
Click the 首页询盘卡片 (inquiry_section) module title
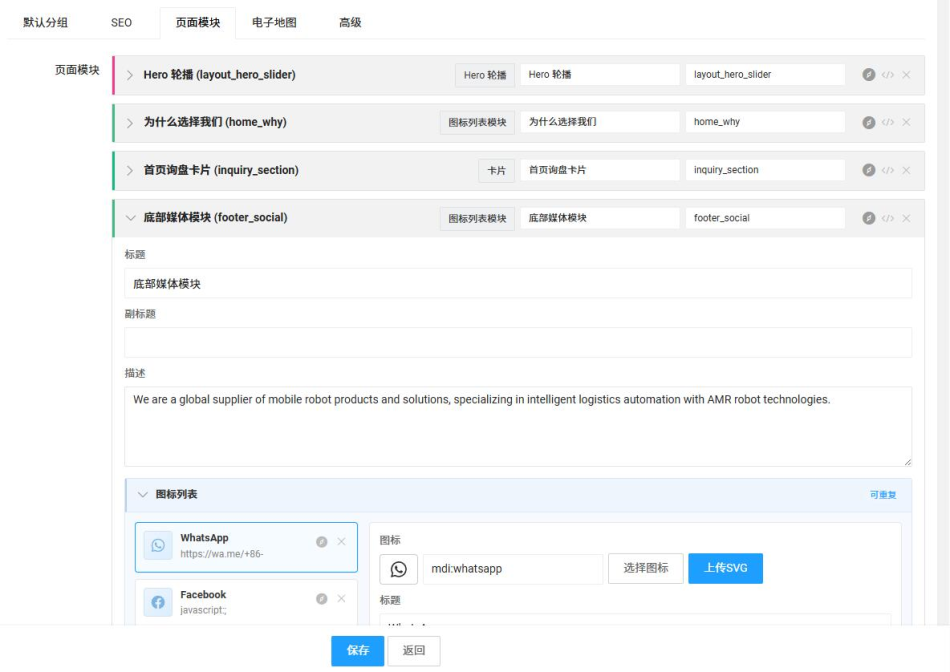point(221,170)
